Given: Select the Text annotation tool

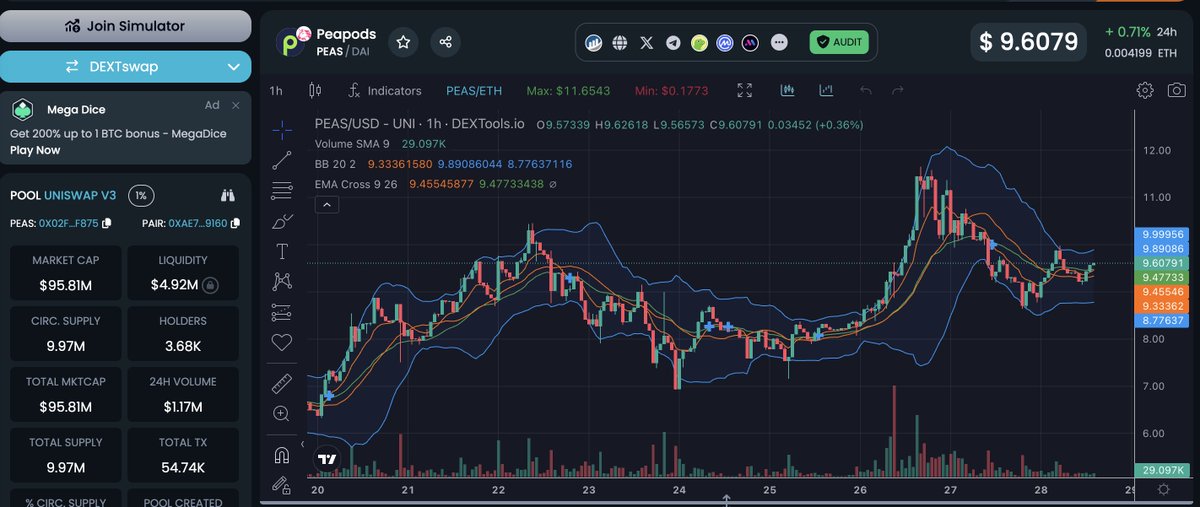Looking at the screenshot, I should coord(282,251).
